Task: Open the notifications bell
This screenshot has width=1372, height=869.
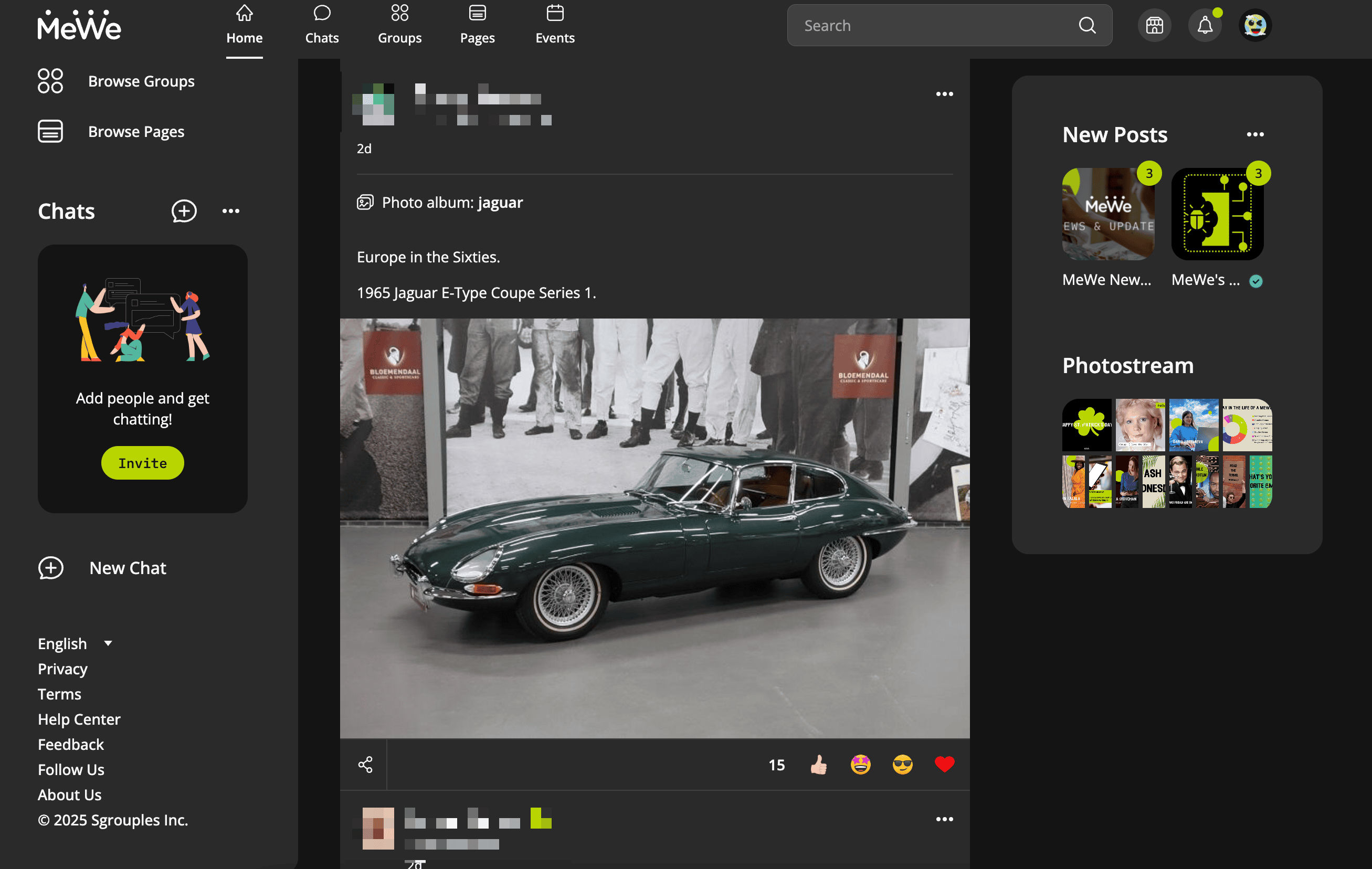Action: [1204, 26]
